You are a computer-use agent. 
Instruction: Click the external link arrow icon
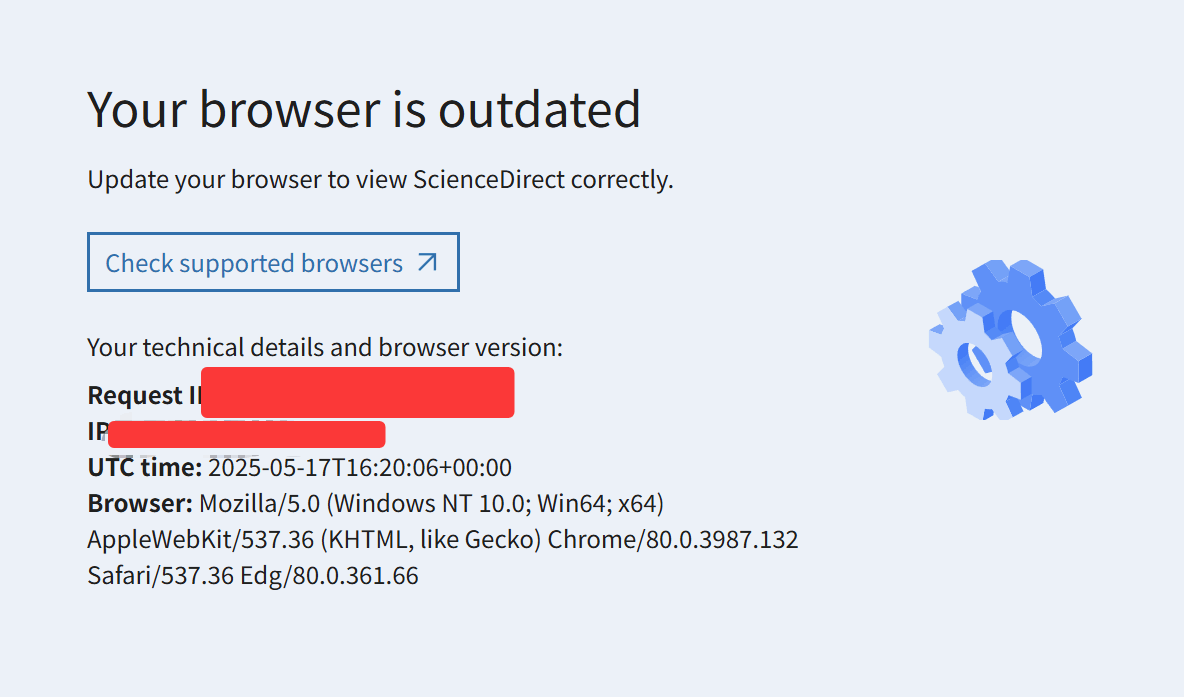427,263
